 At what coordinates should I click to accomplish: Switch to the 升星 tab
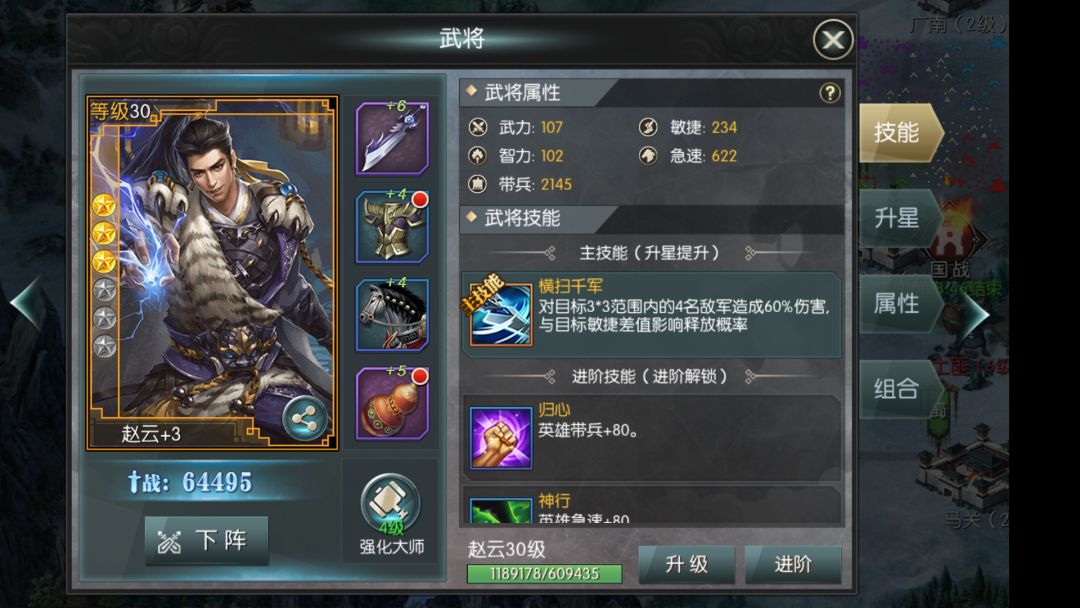pyautogui.click(x=900, y=218)
